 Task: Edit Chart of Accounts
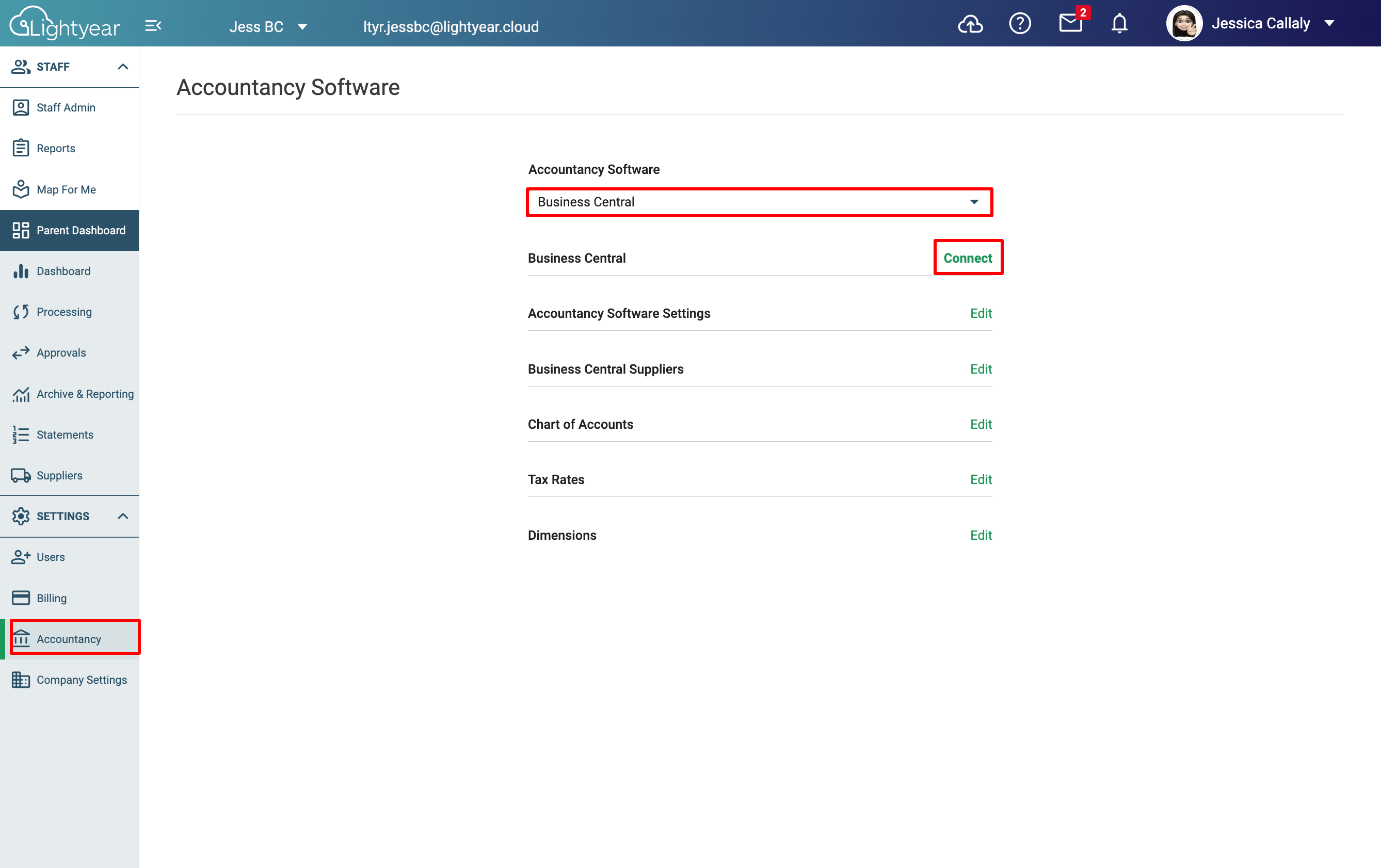[981, 424]
